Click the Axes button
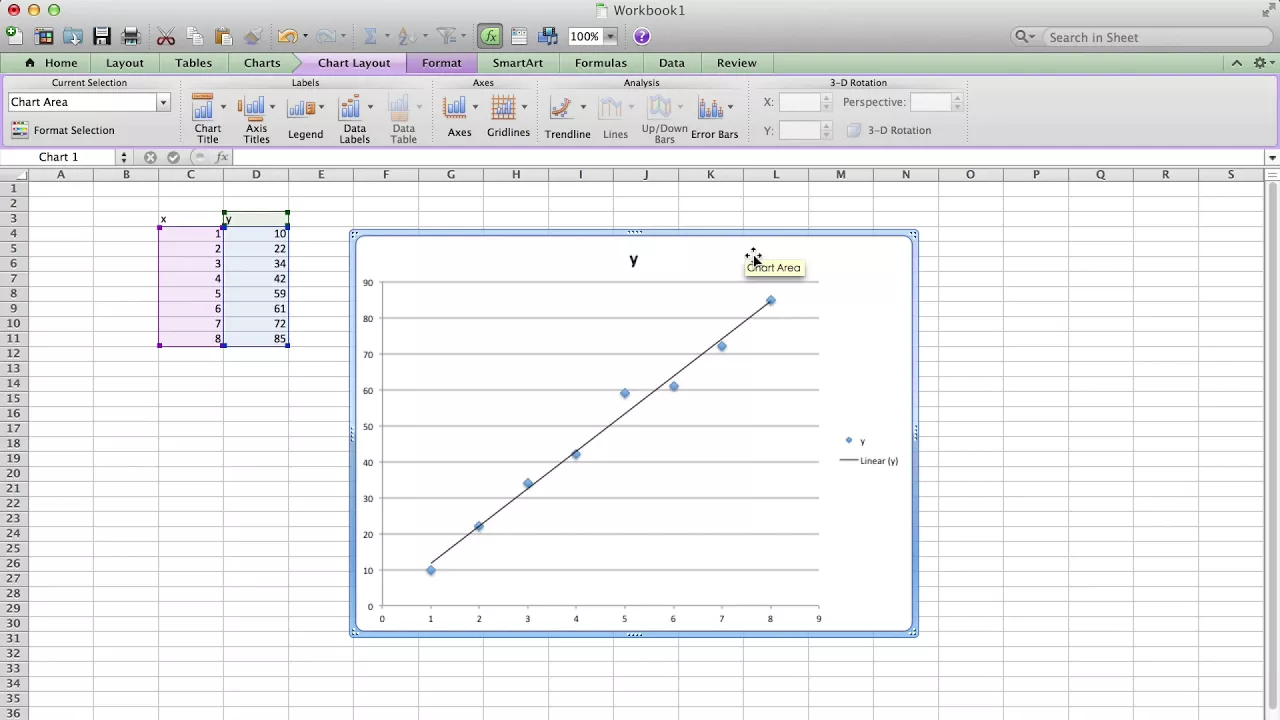 click(459, 118)
